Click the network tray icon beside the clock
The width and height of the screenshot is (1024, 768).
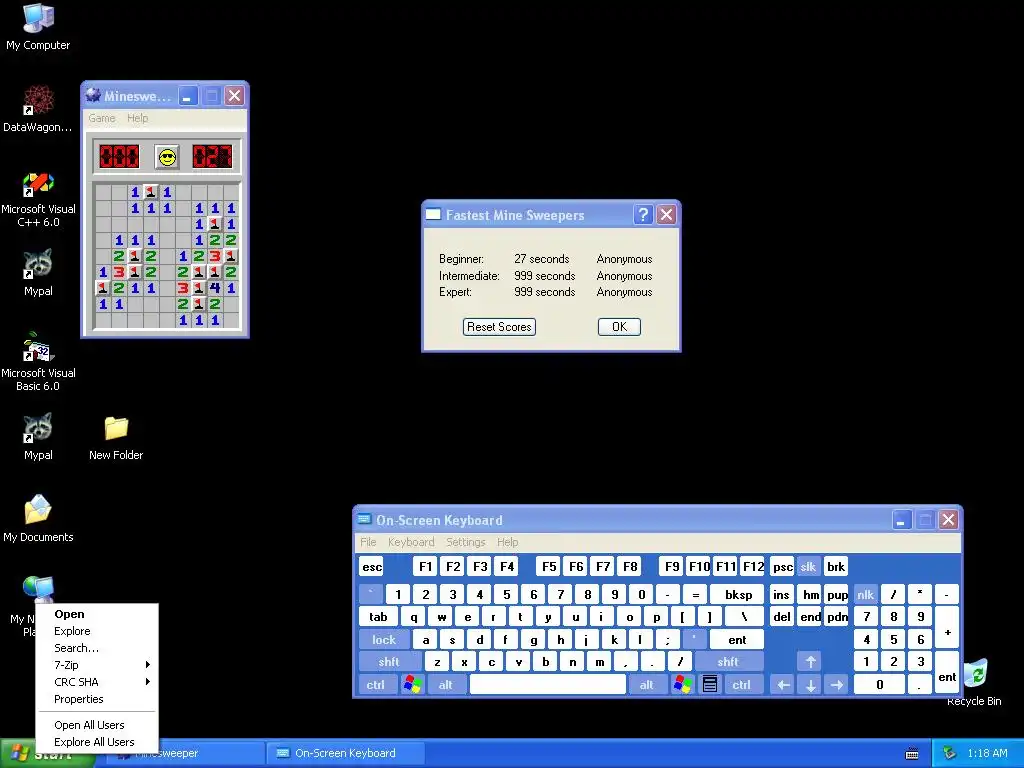click(950, 754)
